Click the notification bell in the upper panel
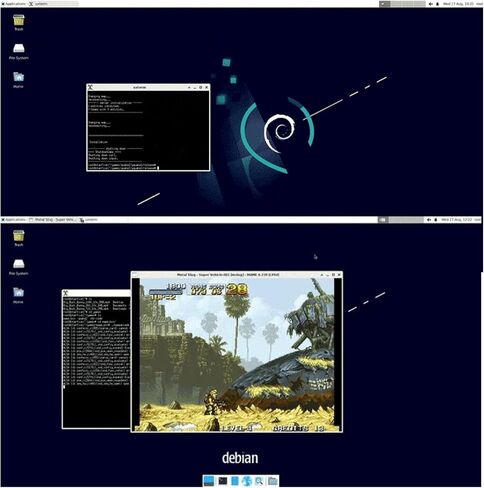The height and width of the screenshot is (488, 484). coord(438,4)
